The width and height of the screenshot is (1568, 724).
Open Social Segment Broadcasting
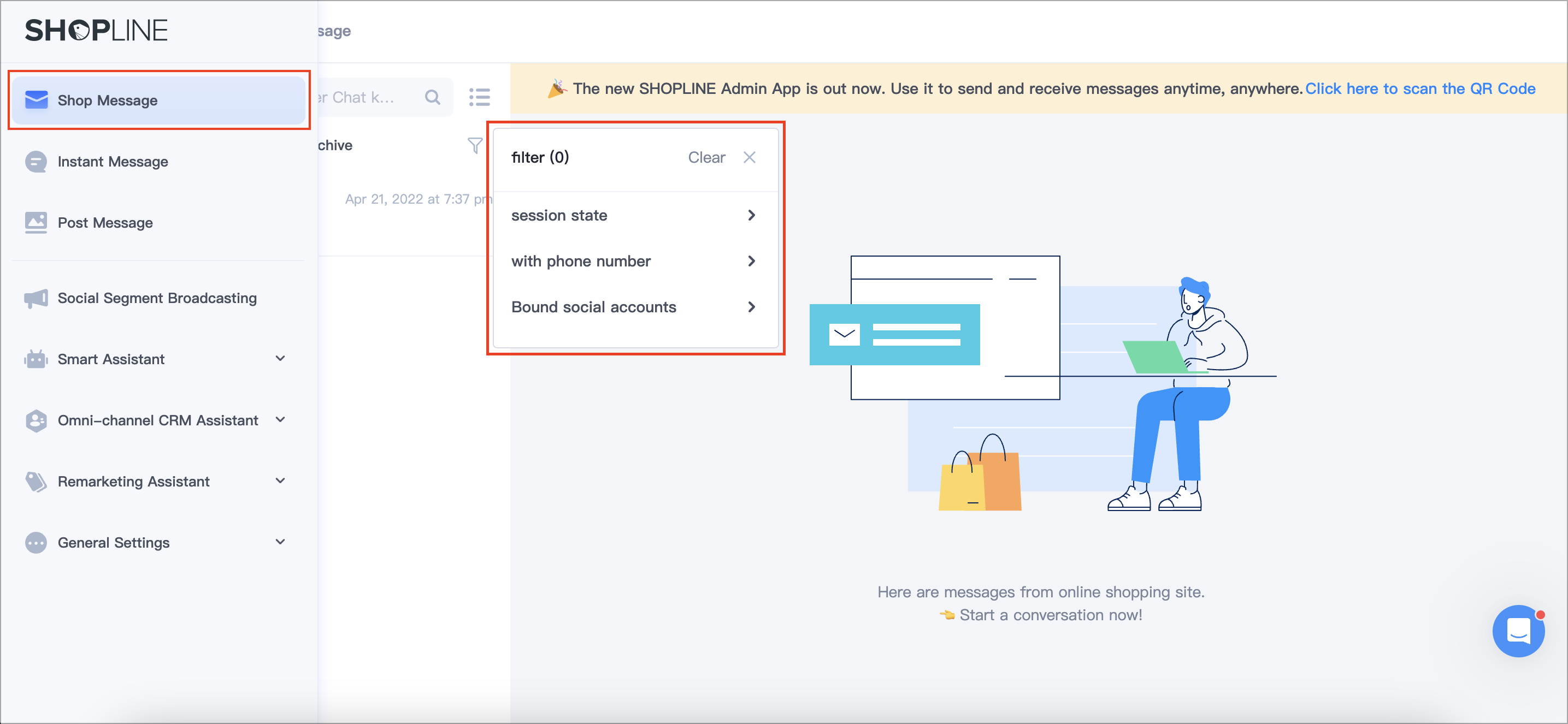click(x=158, y=298)
